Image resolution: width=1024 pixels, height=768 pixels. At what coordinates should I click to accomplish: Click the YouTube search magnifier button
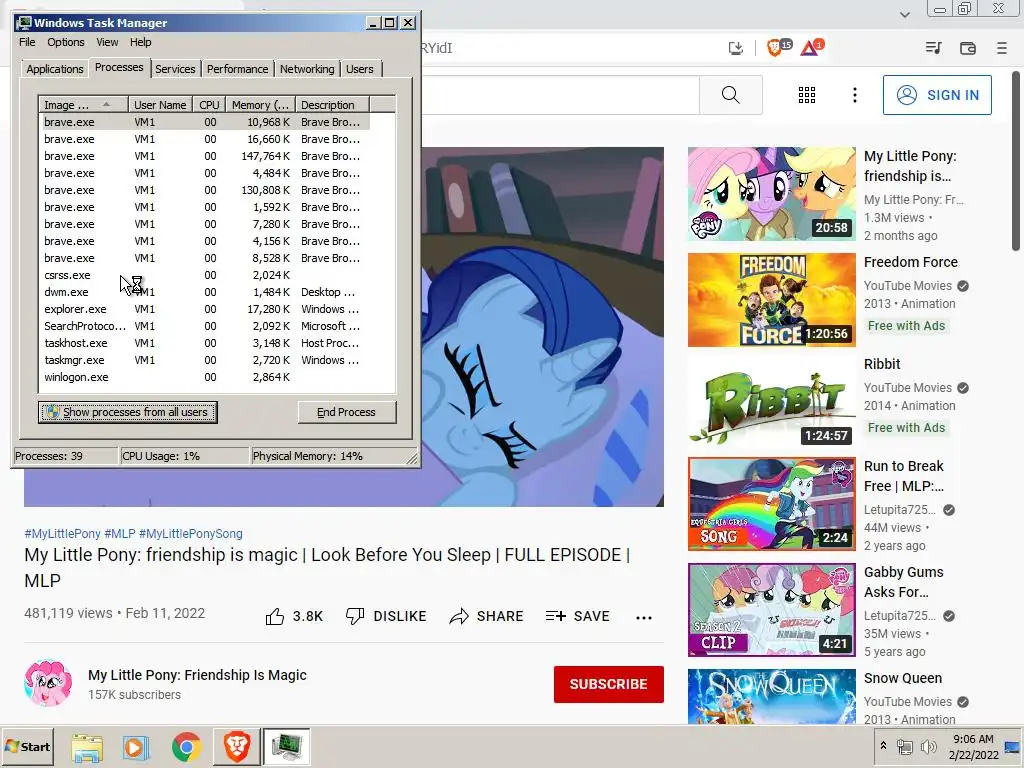click(x=731, y=95)
